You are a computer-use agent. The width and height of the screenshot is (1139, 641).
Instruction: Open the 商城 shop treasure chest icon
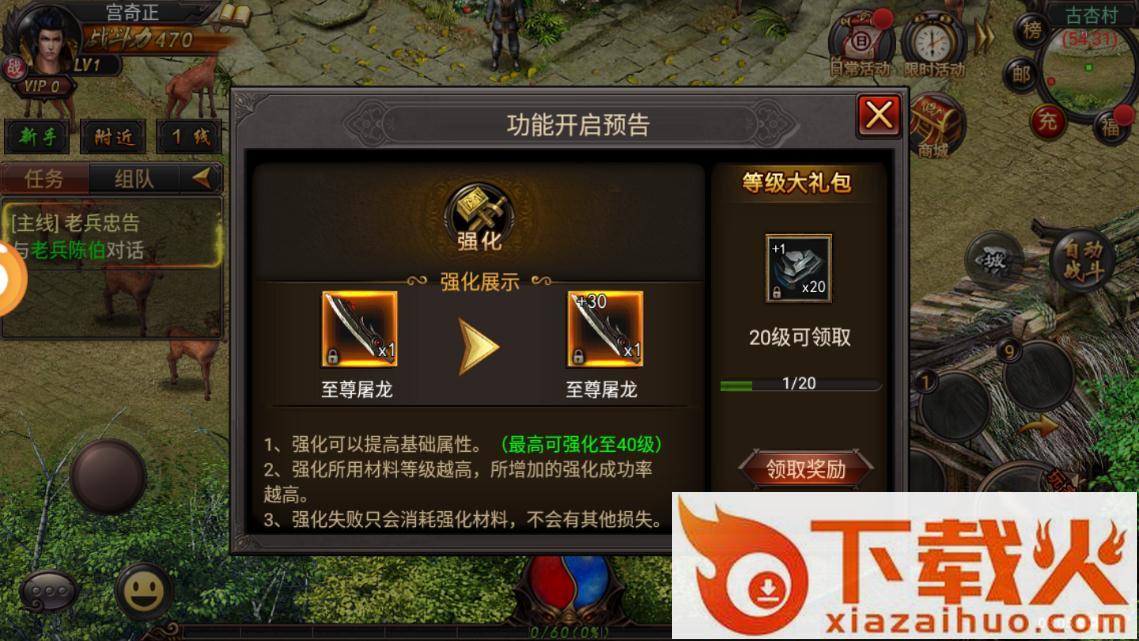pos(936,127)
